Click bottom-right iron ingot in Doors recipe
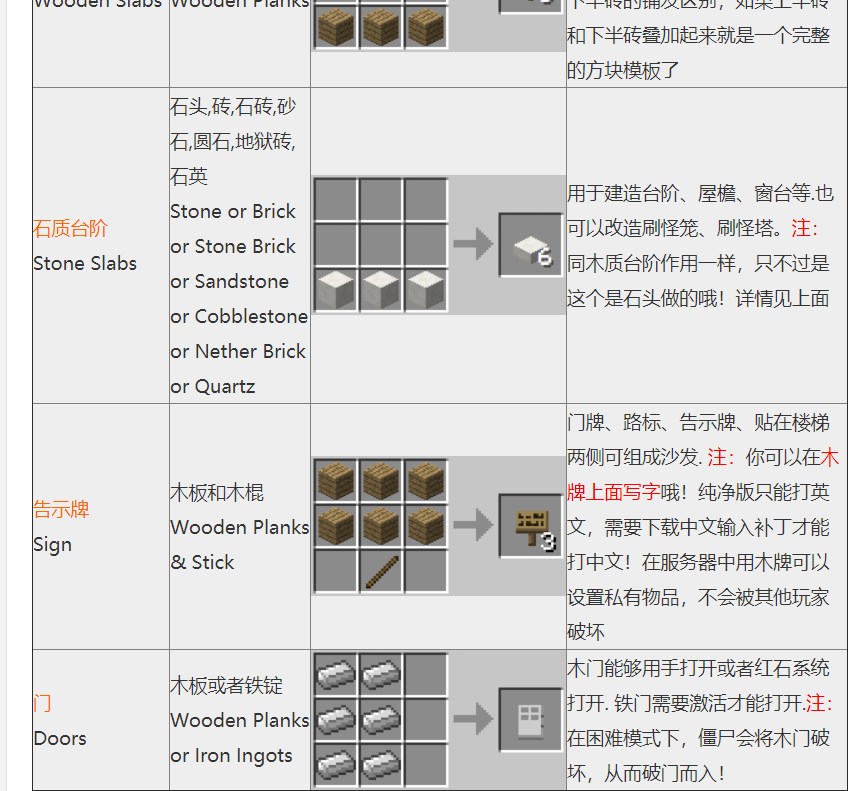 coord(381,764)
